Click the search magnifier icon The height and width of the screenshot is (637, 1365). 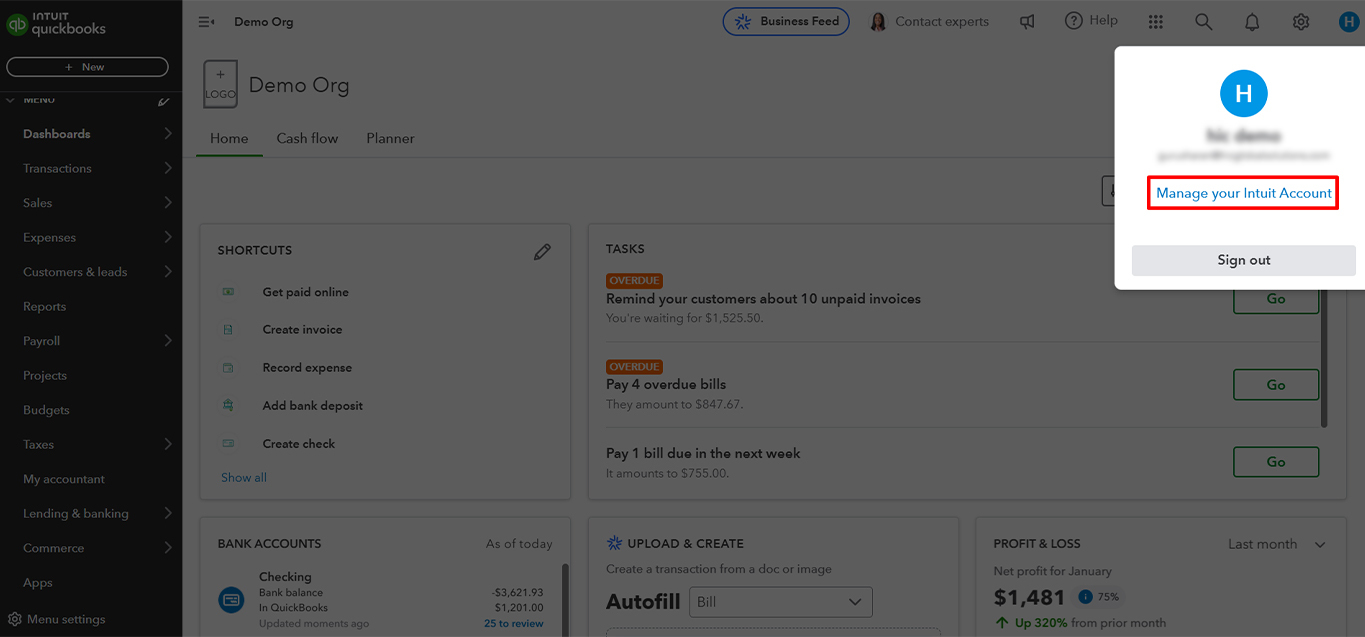click(1204, 21)
